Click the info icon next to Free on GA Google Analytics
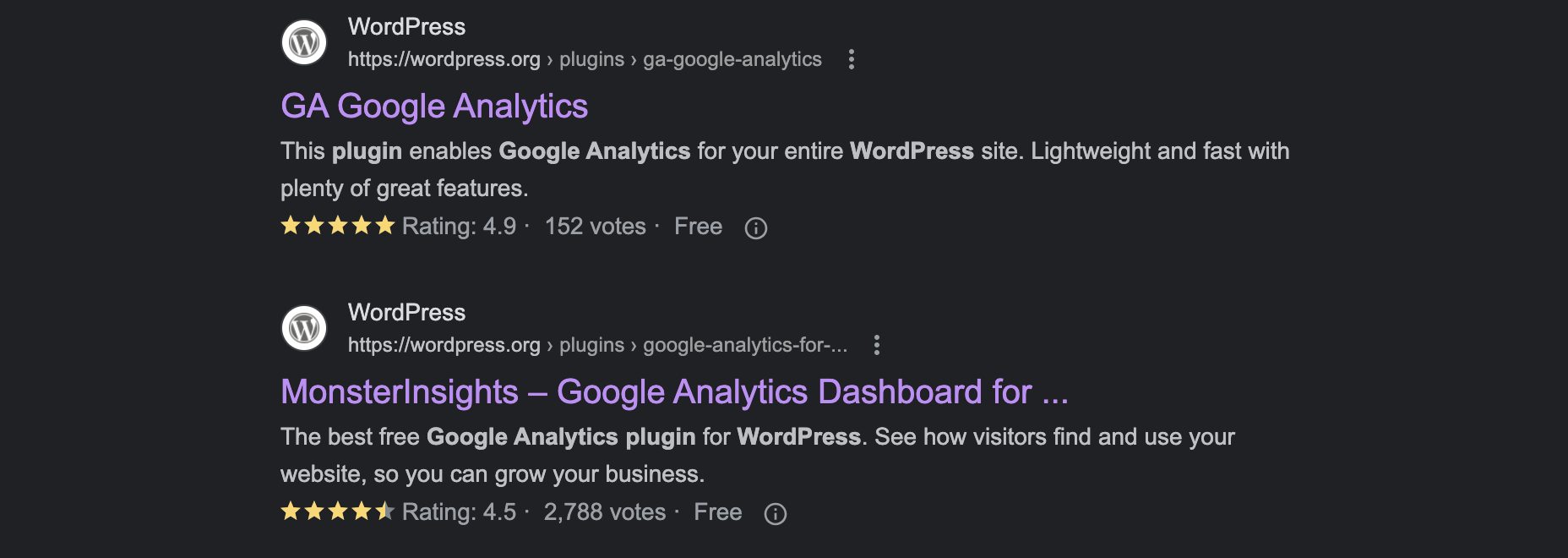The width and height of the screenshot is (1568, 558). click(x=756, y=227)
